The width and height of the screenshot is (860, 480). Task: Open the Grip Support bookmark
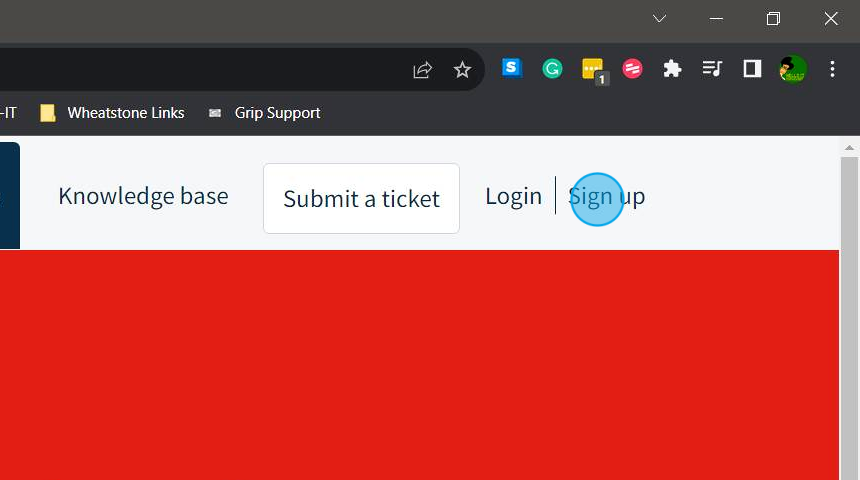tap(264, 113)
